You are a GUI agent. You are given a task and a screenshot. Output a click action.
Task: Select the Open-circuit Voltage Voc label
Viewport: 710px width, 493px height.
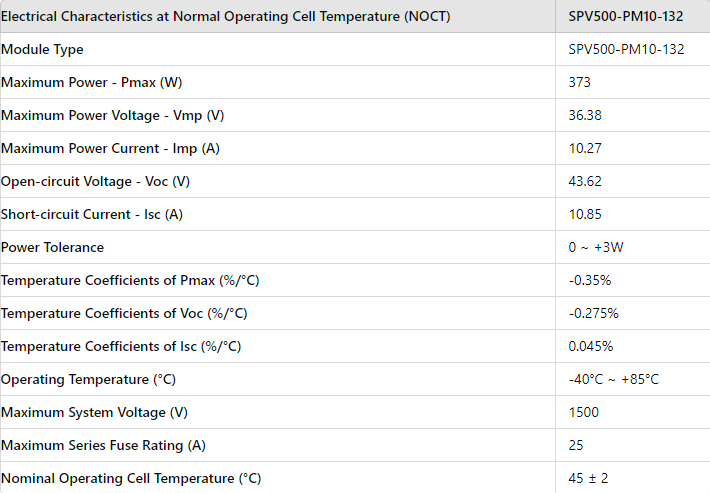click(95, 181)
